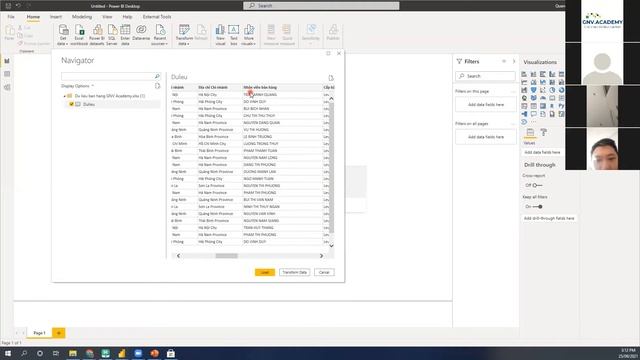Open the Zoom app from the taskbar

coord(138,353)
